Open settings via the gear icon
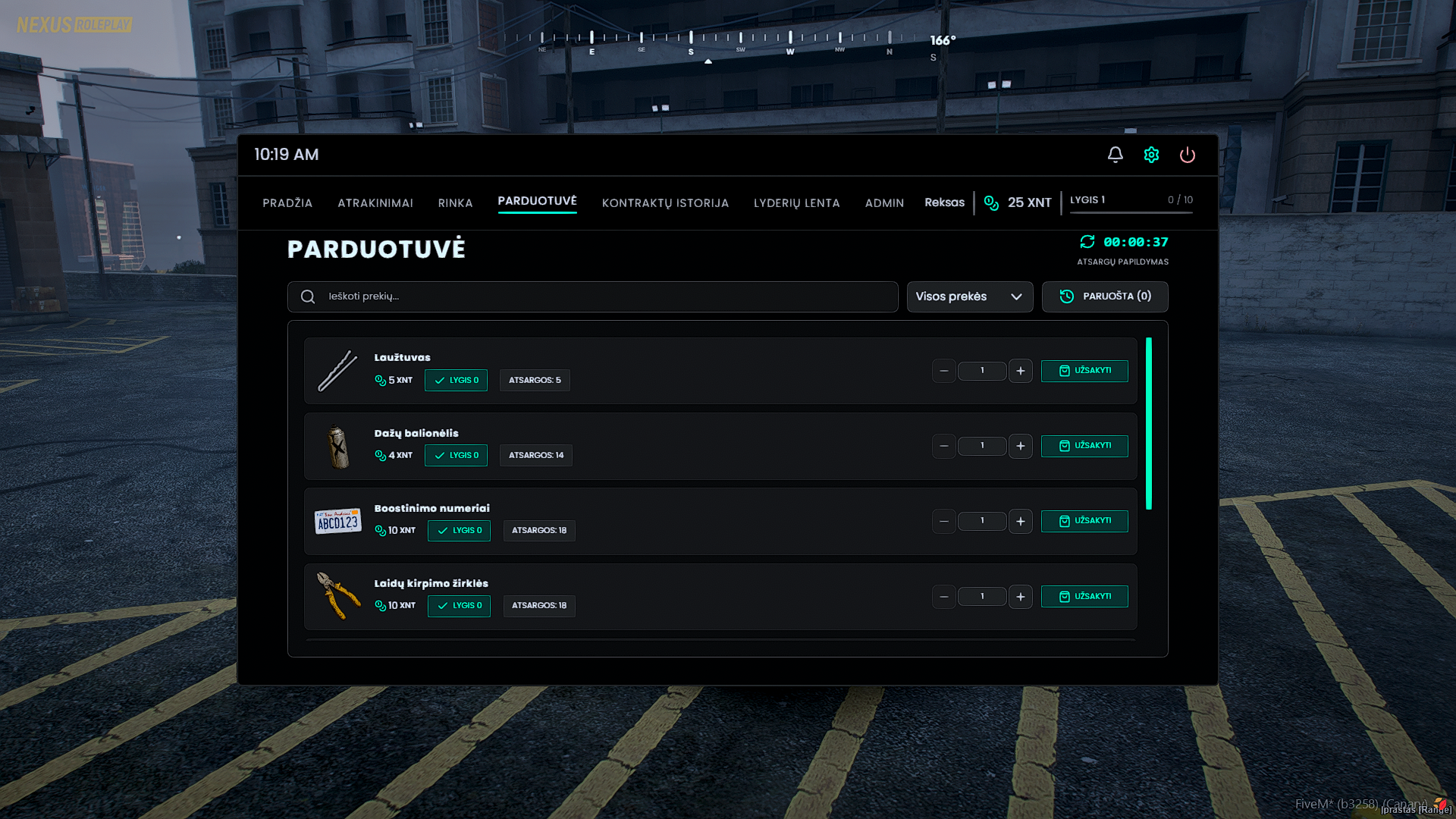 (x=1151, y=155)
